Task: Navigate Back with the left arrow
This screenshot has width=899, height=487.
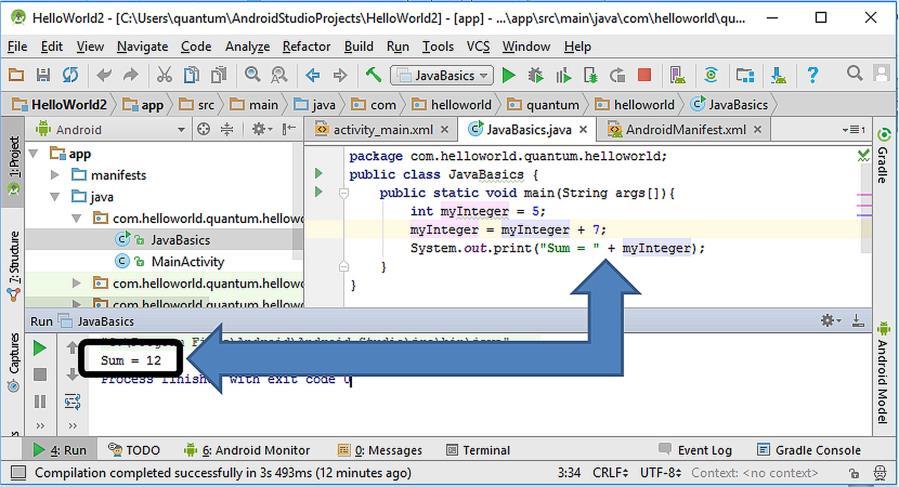Action: click(x=312, y=75)
